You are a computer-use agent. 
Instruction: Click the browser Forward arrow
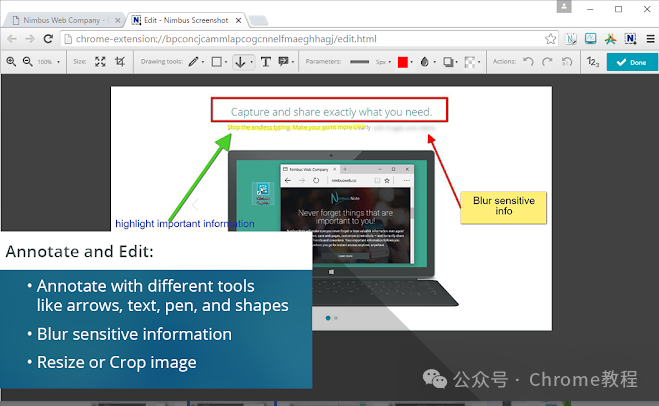click(x=30, y=39)
